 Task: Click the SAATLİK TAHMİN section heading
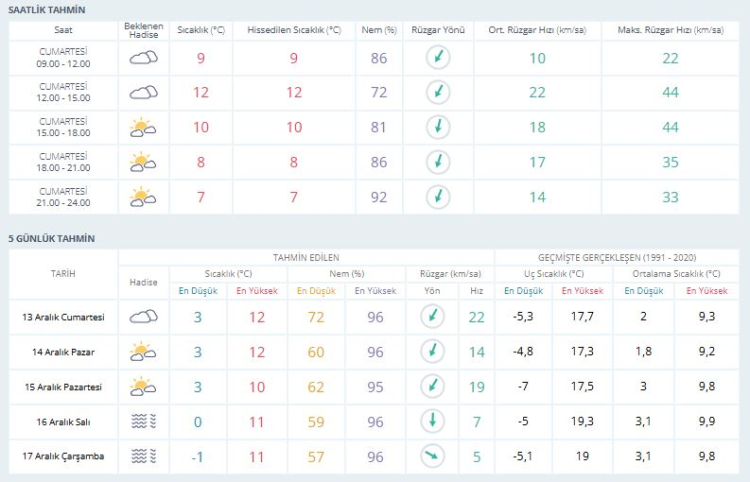pyautogui.click(x=47, y=9)
